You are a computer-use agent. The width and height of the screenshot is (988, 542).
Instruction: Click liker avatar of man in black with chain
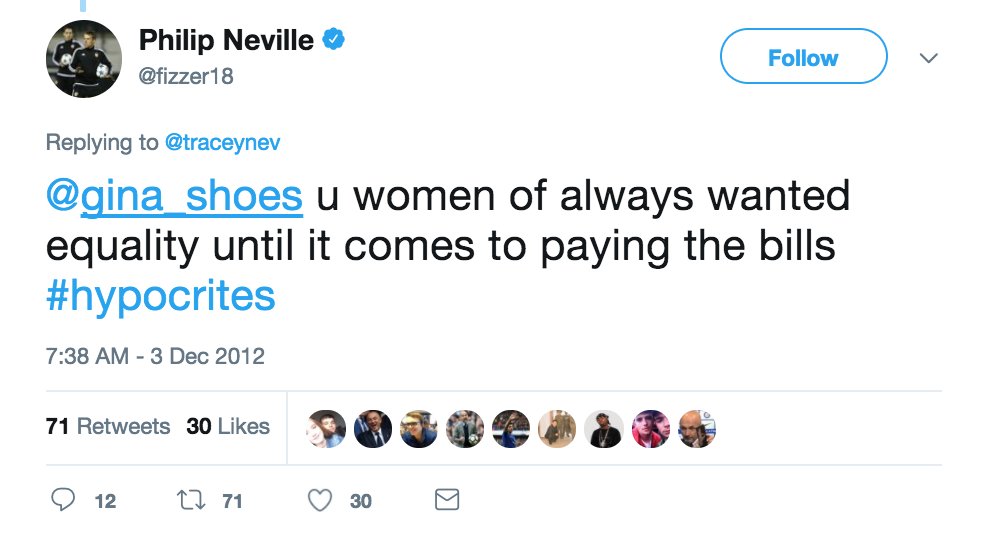pos(604,428)
